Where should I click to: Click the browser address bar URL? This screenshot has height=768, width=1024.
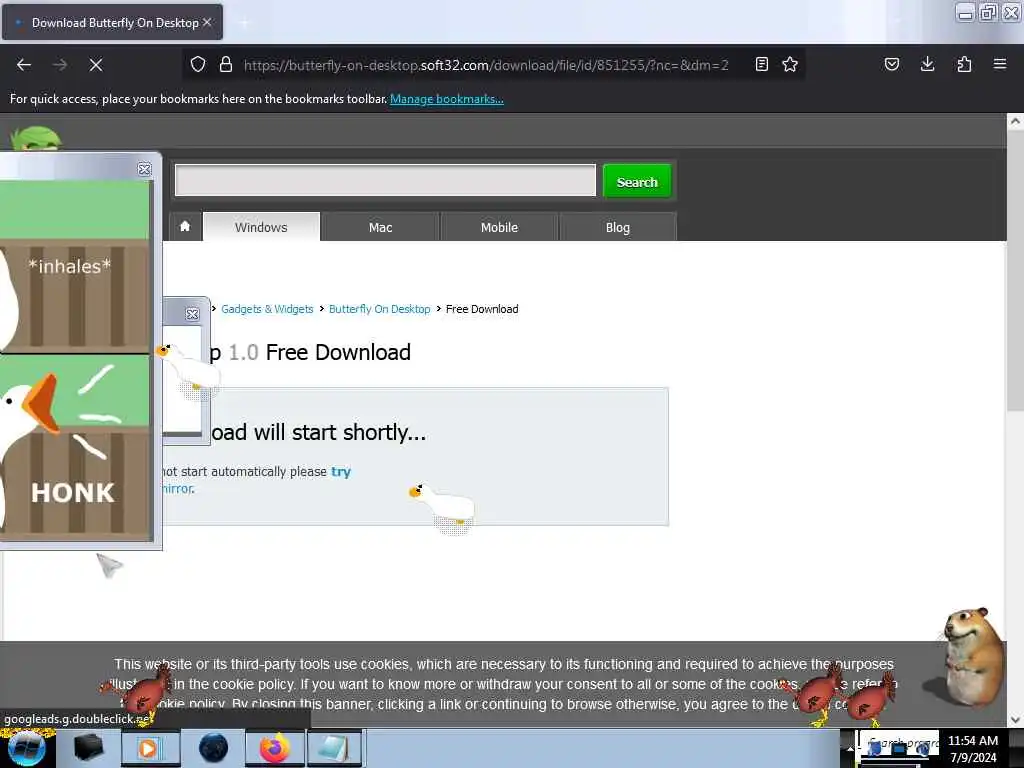pos(486,65)
